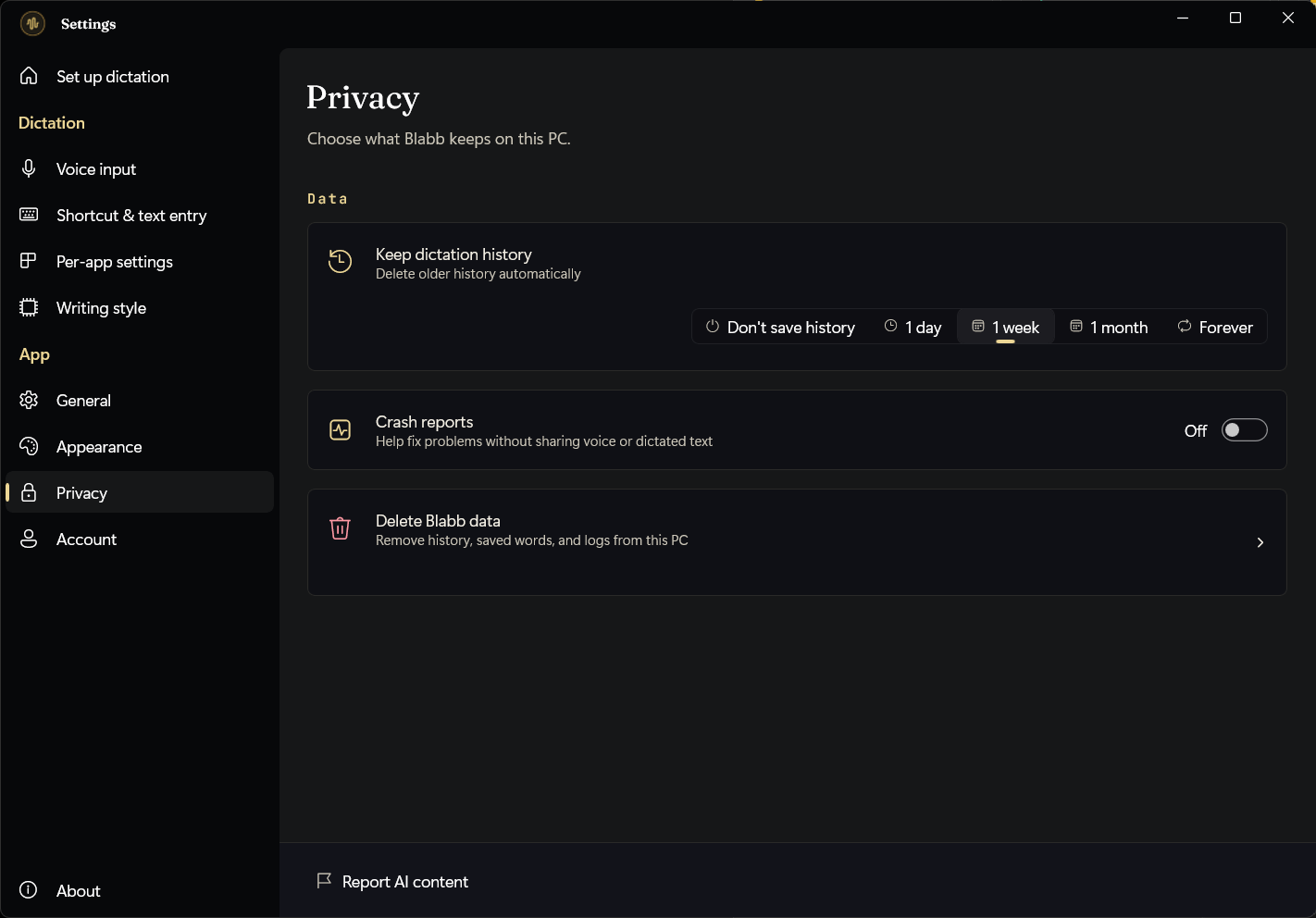Expand Delete Blabb data with chevron arrow

click(1260, 542)
